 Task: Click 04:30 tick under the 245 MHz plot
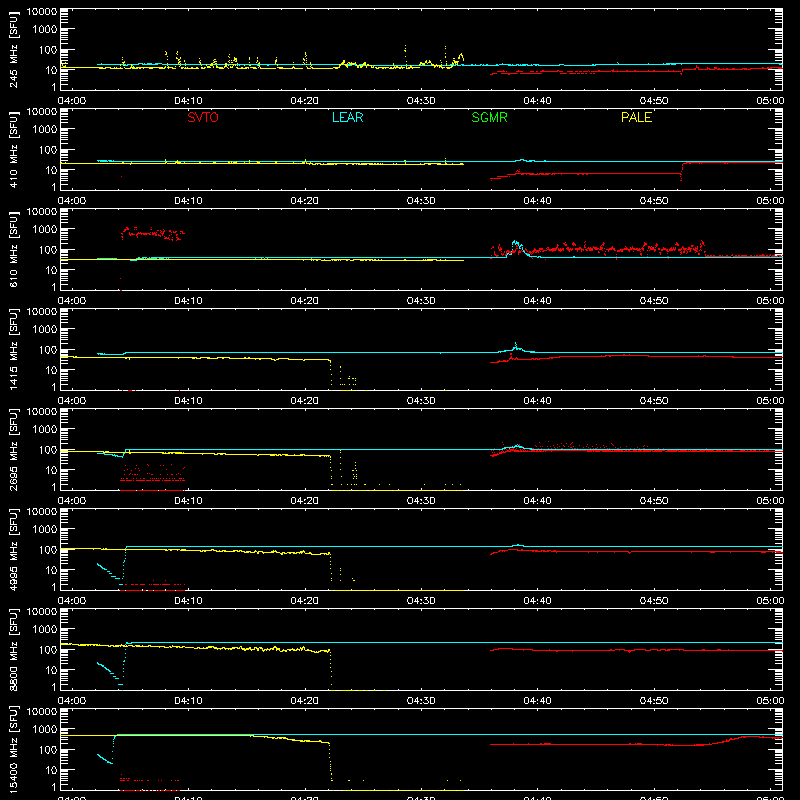[x=421, y=101]
